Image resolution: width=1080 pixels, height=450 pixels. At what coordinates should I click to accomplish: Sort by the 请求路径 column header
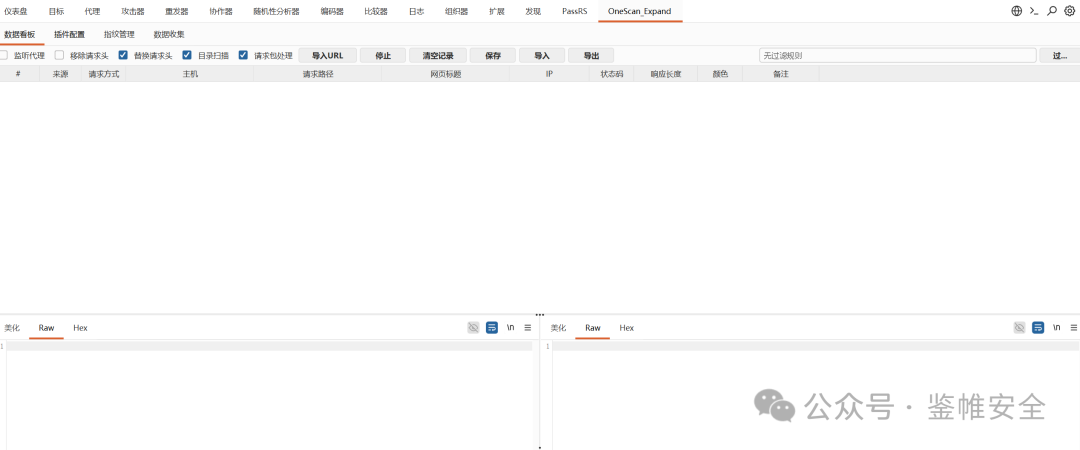318,74
